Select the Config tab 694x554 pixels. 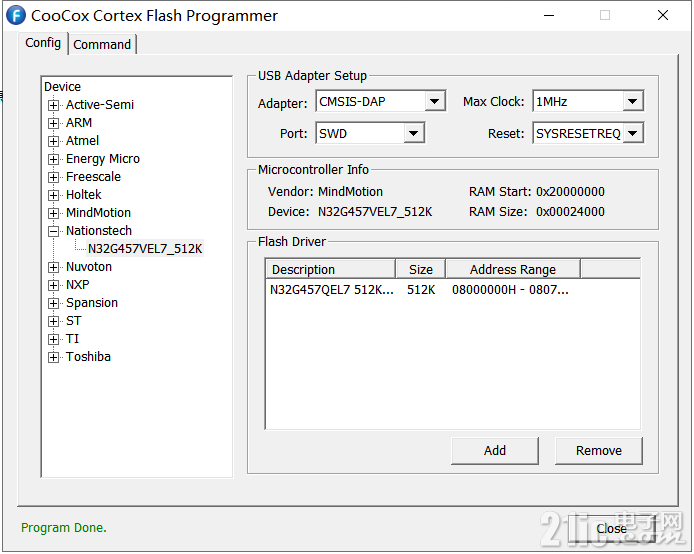click(x=43, y=43)
